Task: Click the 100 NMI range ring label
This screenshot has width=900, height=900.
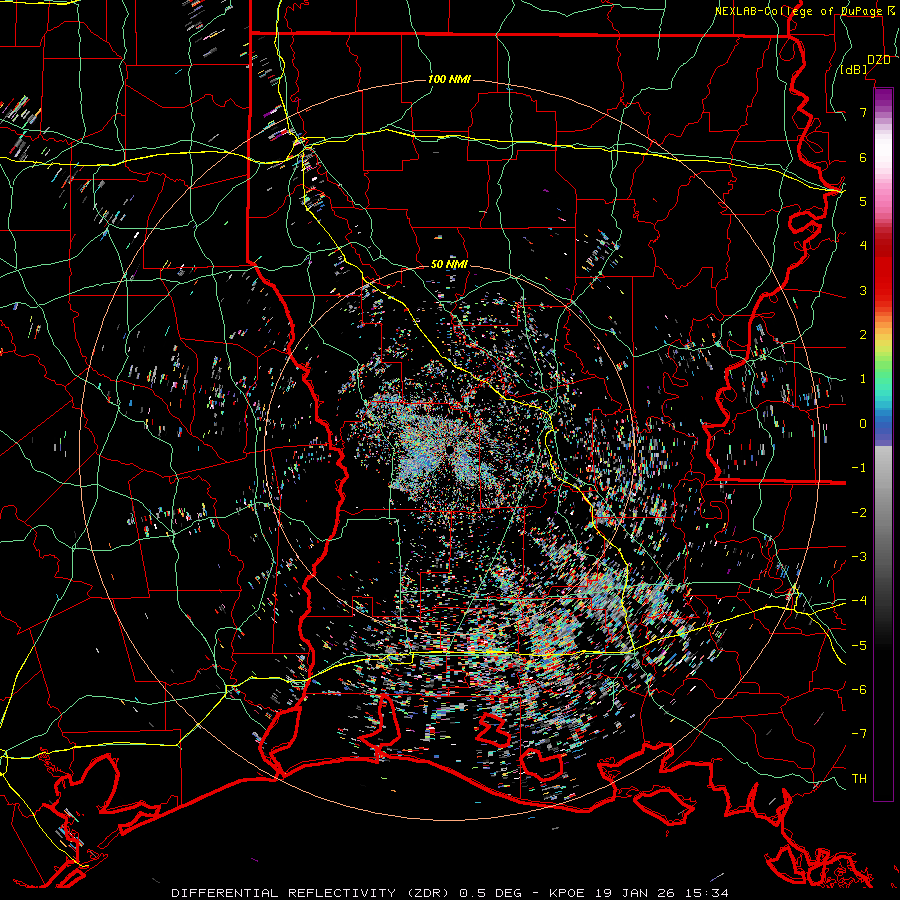Action: point(449,79)
